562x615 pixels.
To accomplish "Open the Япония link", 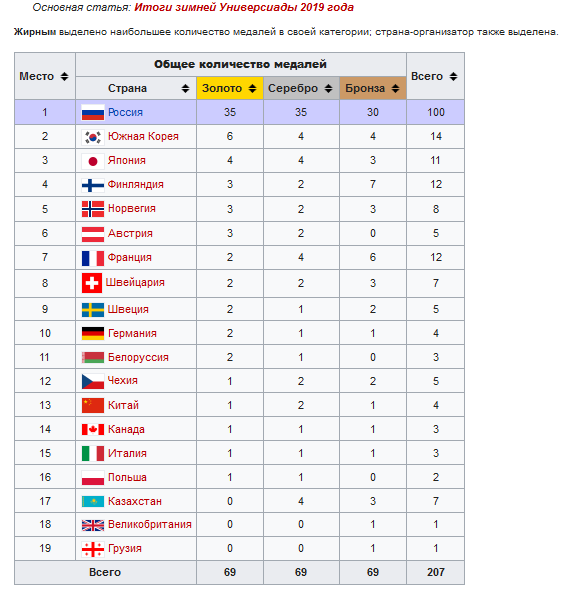I will click(127, 160).
